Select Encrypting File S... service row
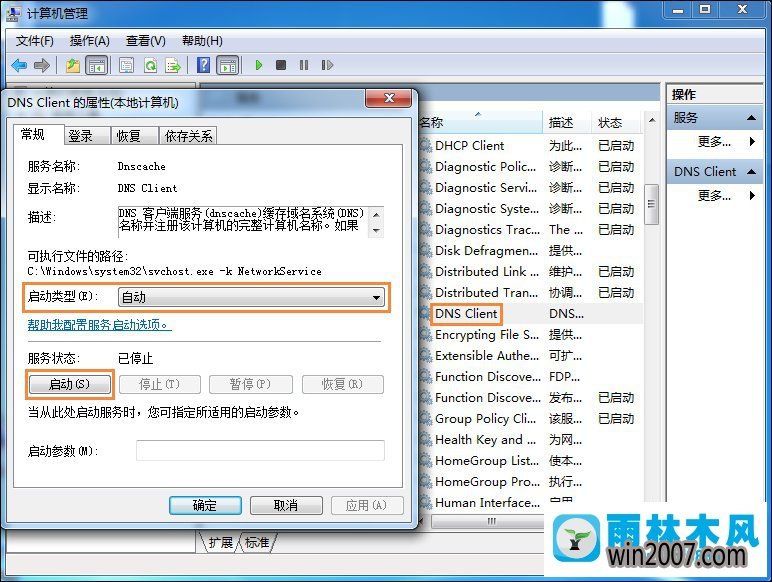Screen dimensions: 772x582 (529, 335)
